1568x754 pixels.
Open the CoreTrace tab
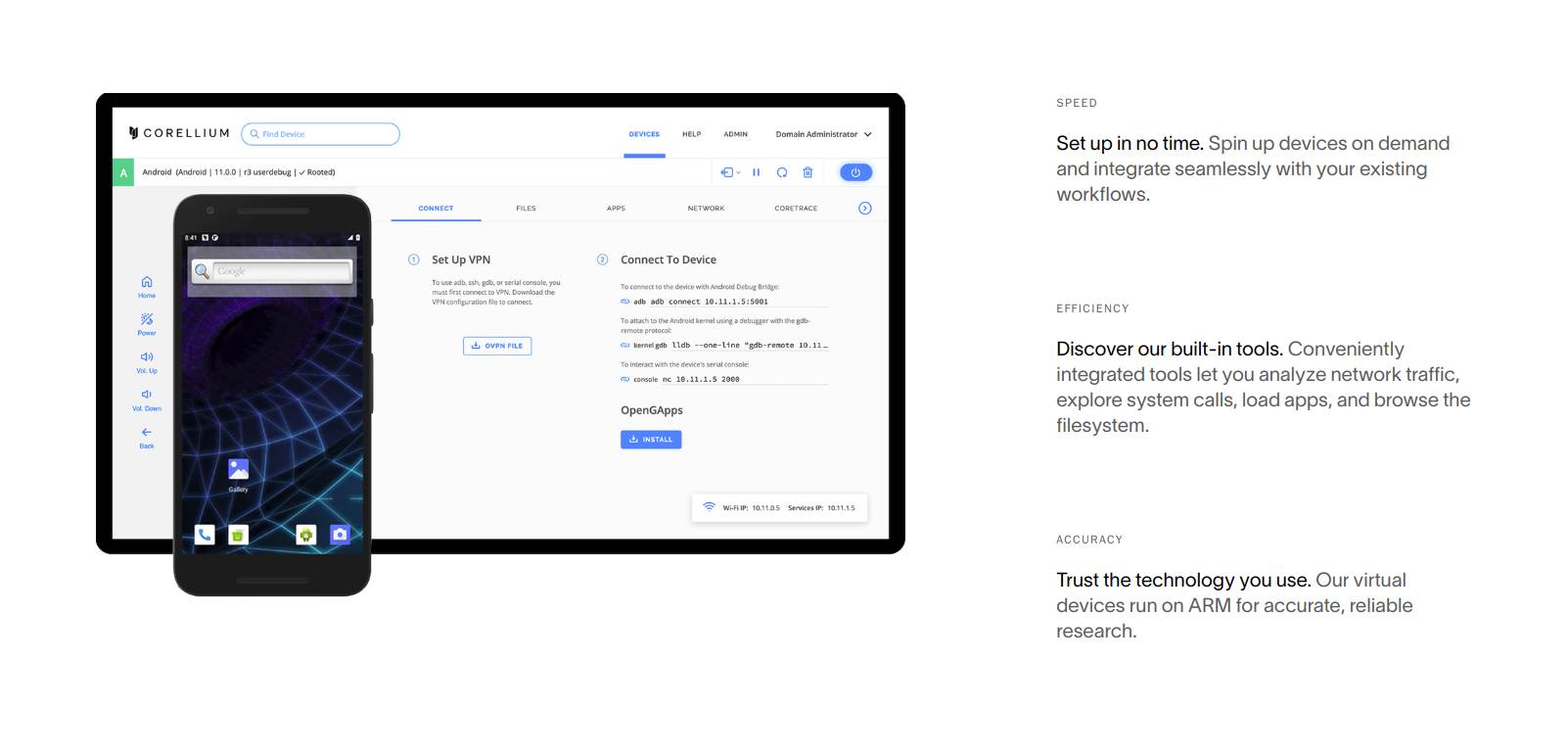coord(796,209)
